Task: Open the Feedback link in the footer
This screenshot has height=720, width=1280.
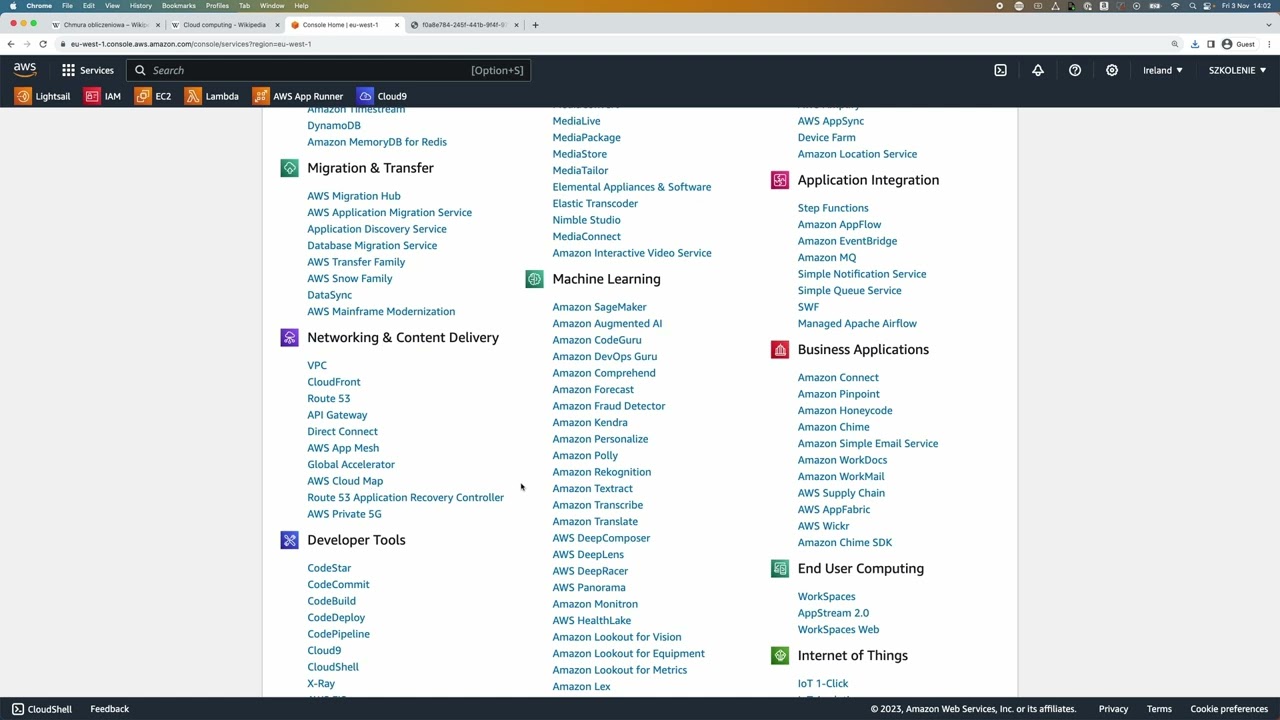Action: click(110, 709)
